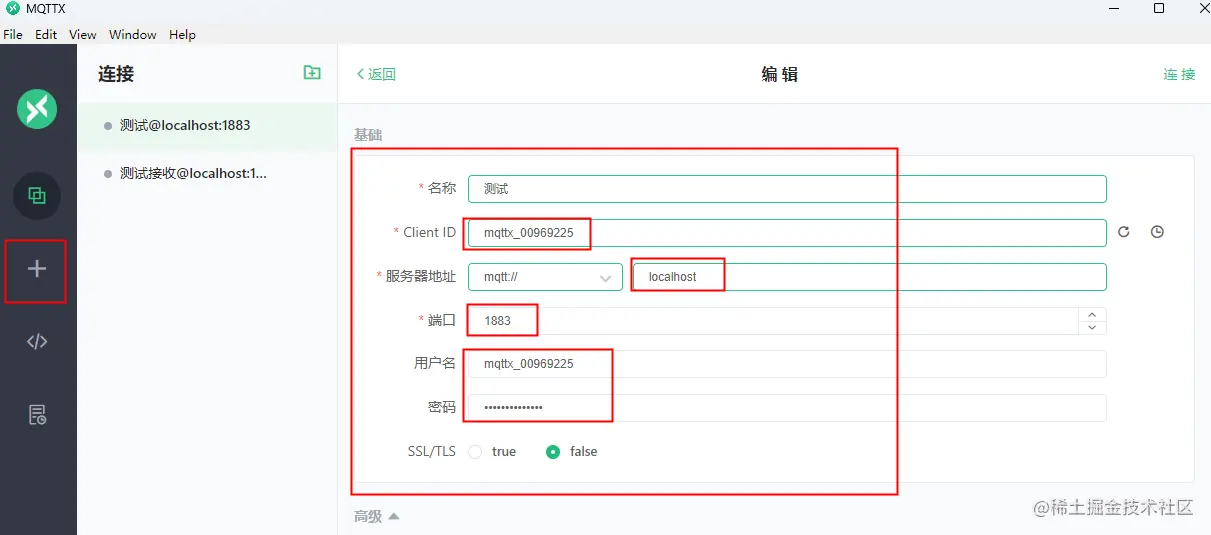Open the Window menu

[x=133, y=34]
